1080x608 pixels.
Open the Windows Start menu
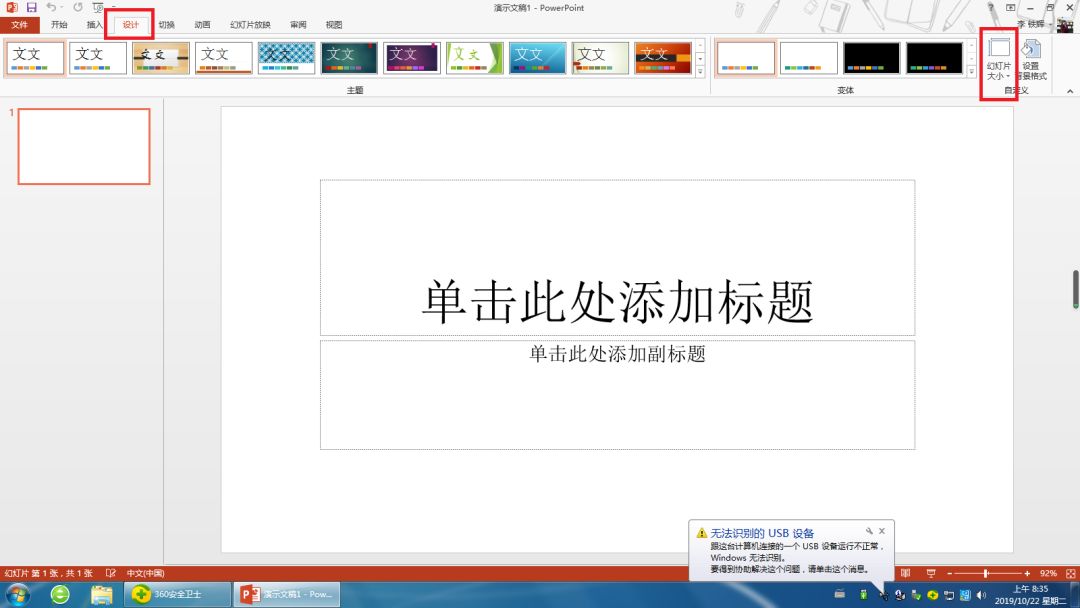17,594
